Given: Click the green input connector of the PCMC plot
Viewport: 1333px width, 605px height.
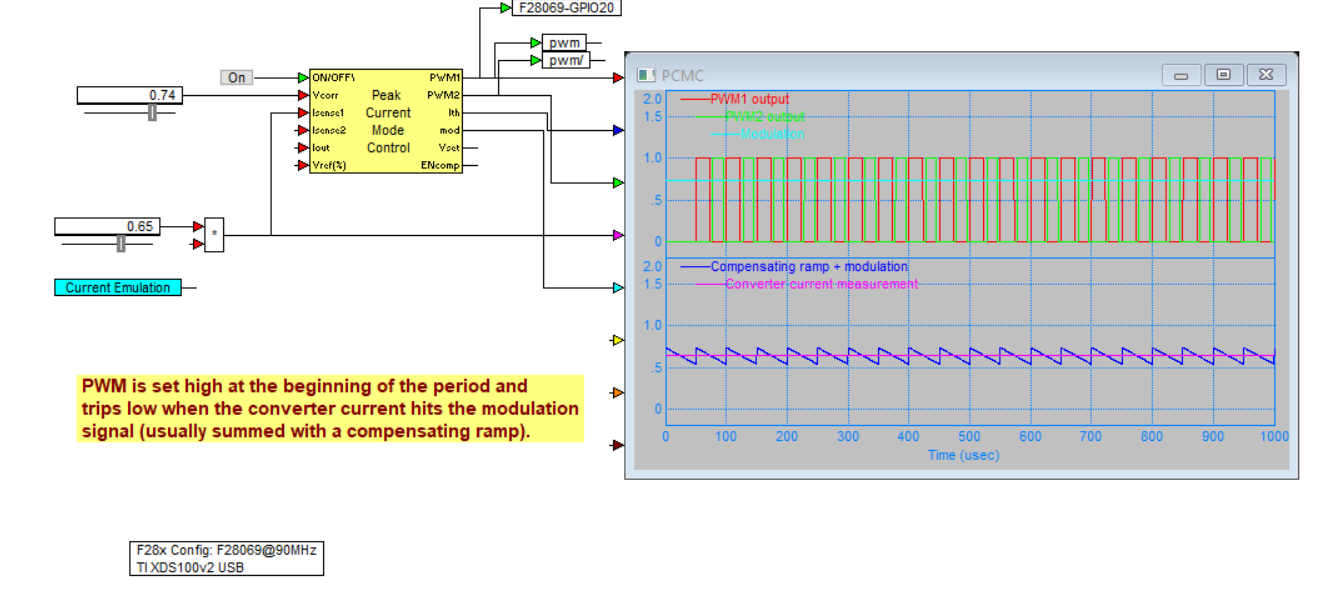Looking at the screenshot, I should pyautogui.click(x=618, y=182).
